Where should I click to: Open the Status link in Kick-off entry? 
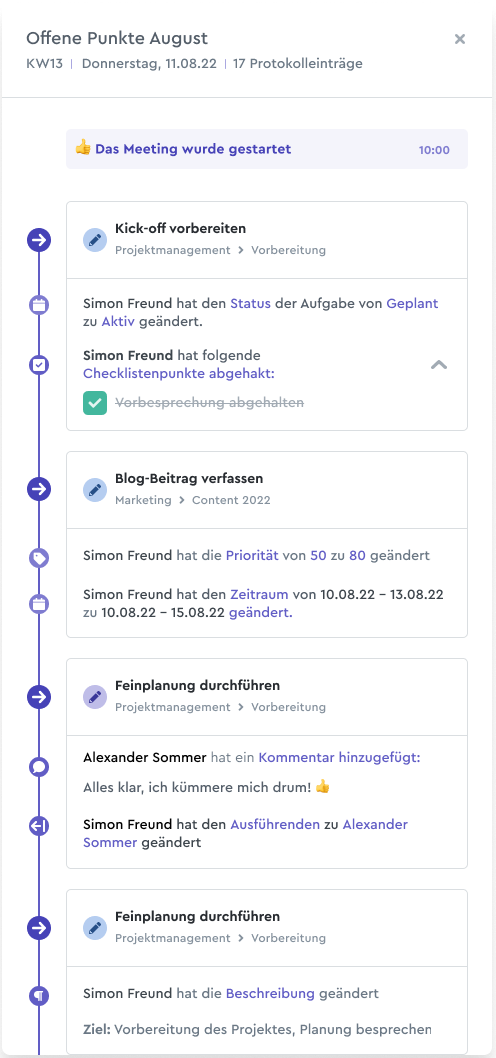250,304
